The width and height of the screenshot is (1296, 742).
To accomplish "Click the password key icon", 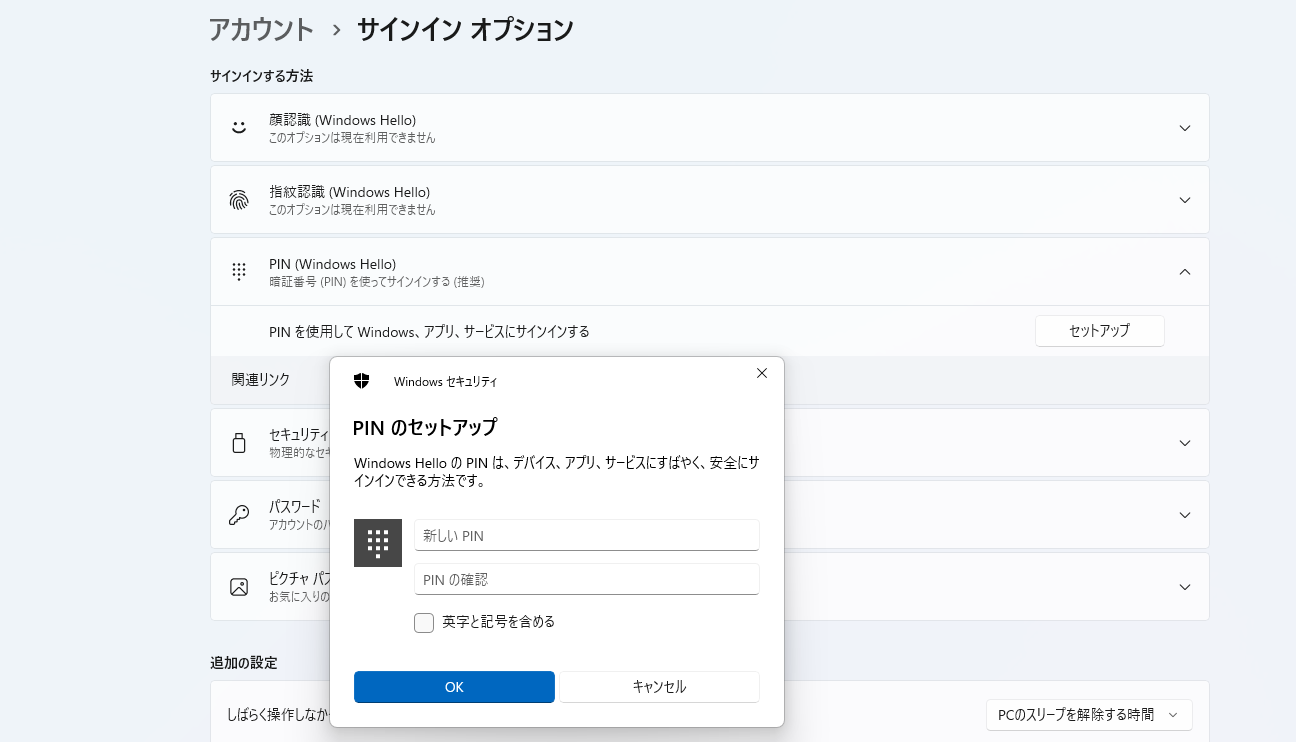I will point(239,515).
